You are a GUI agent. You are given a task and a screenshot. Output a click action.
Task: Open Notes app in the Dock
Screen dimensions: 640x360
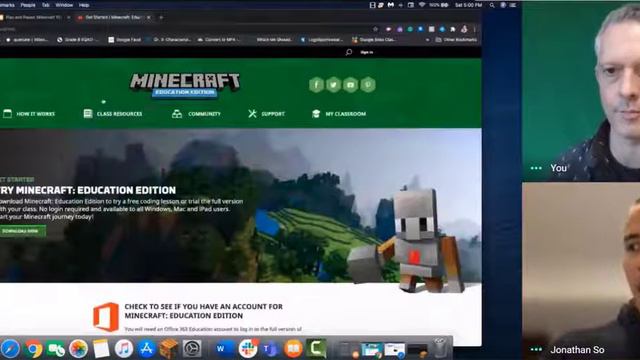tap(101, 349)
